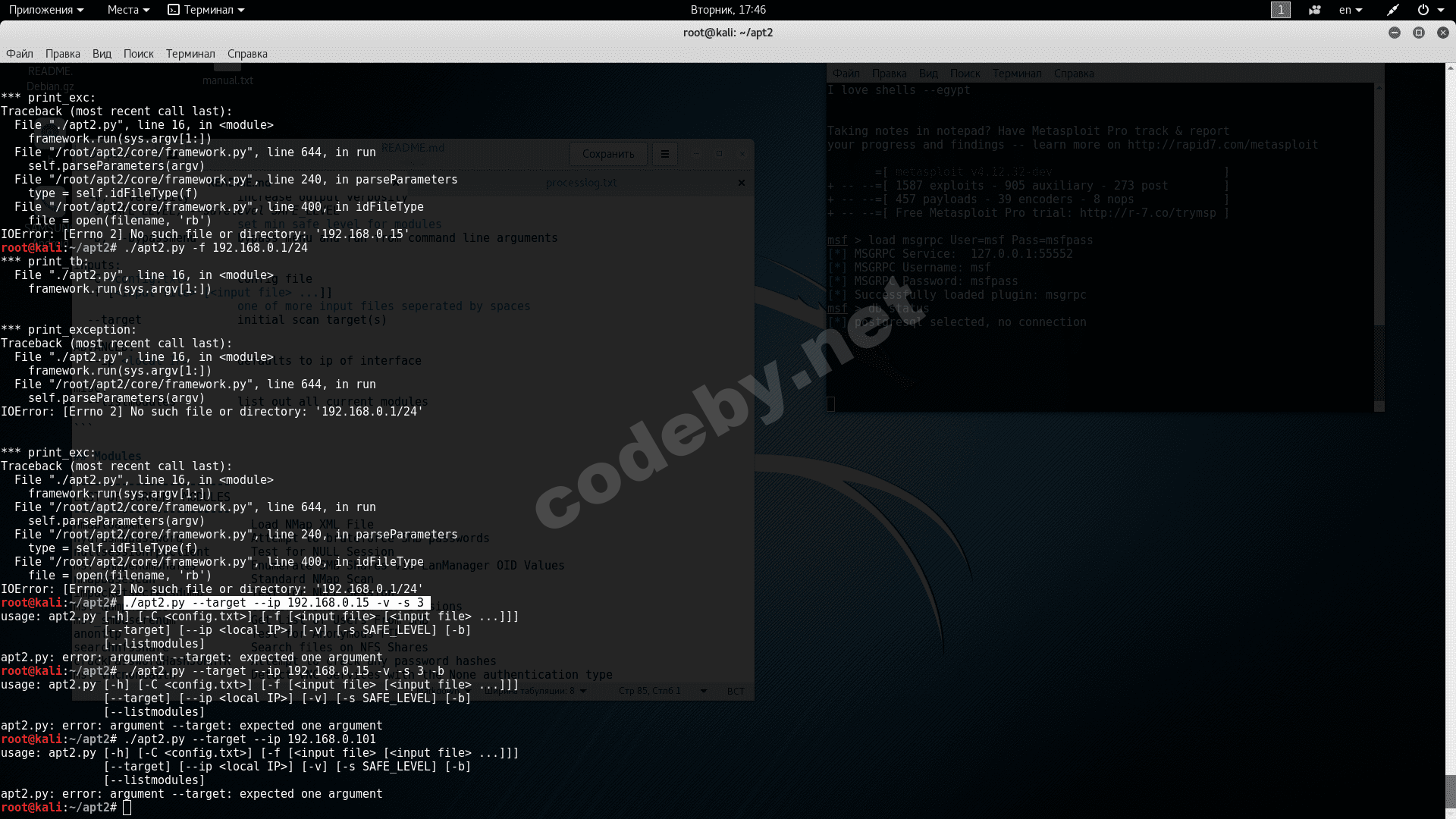Open the Файл menu in terminal
Image resolution: width=1456 pixels, height=819 pixels.
20,54
